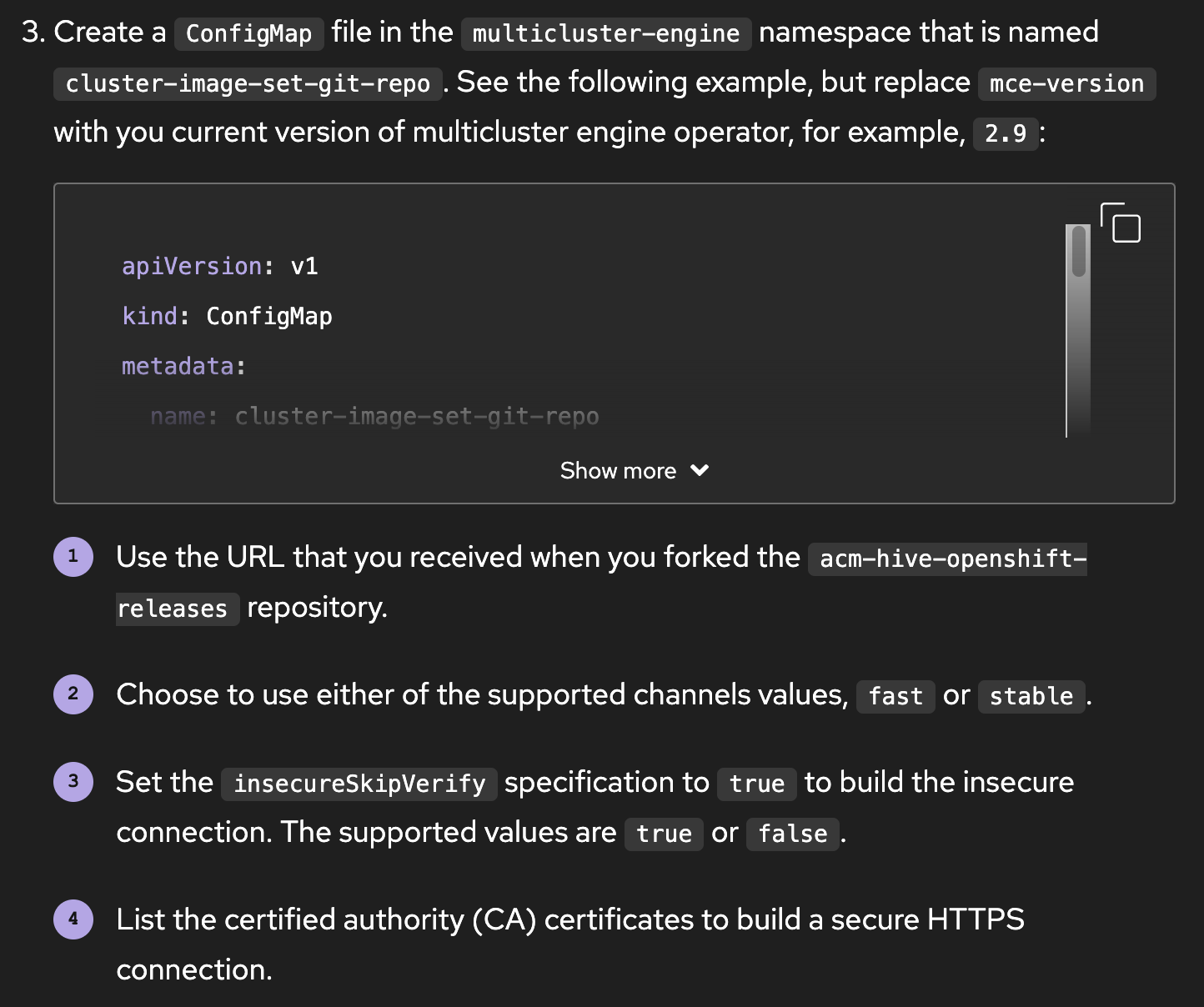Click the fast channel code value
1204x1007 pixels.
tap(895, 696)
